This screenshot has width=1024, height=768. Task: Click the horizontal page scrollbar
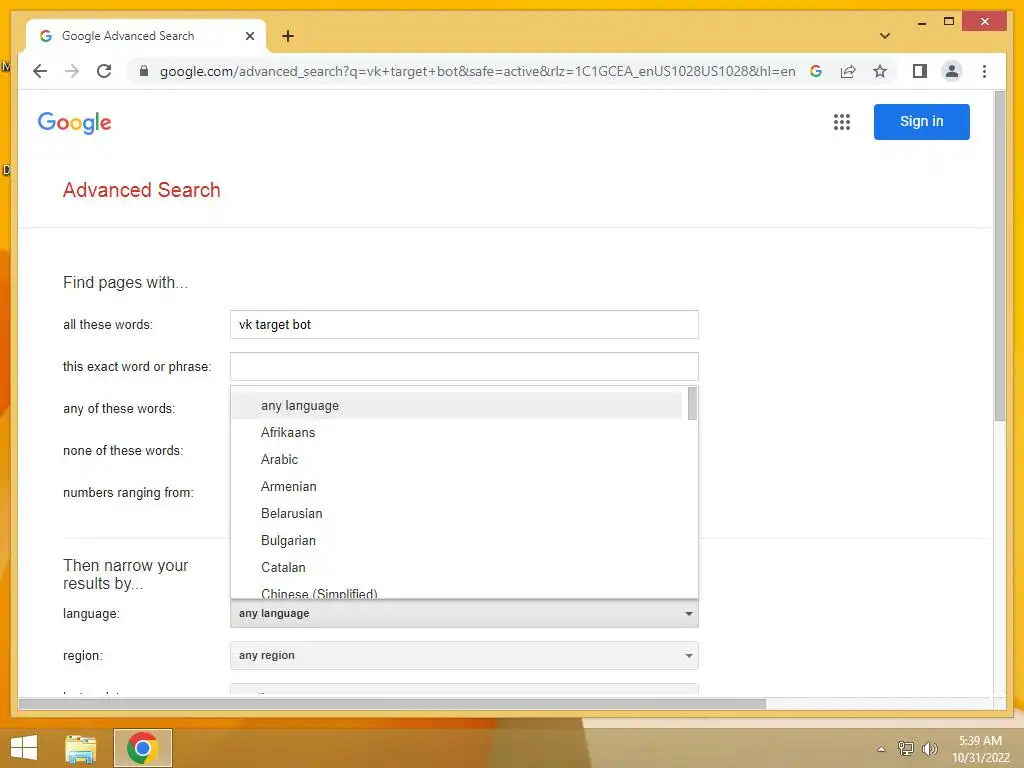(392, 704)
